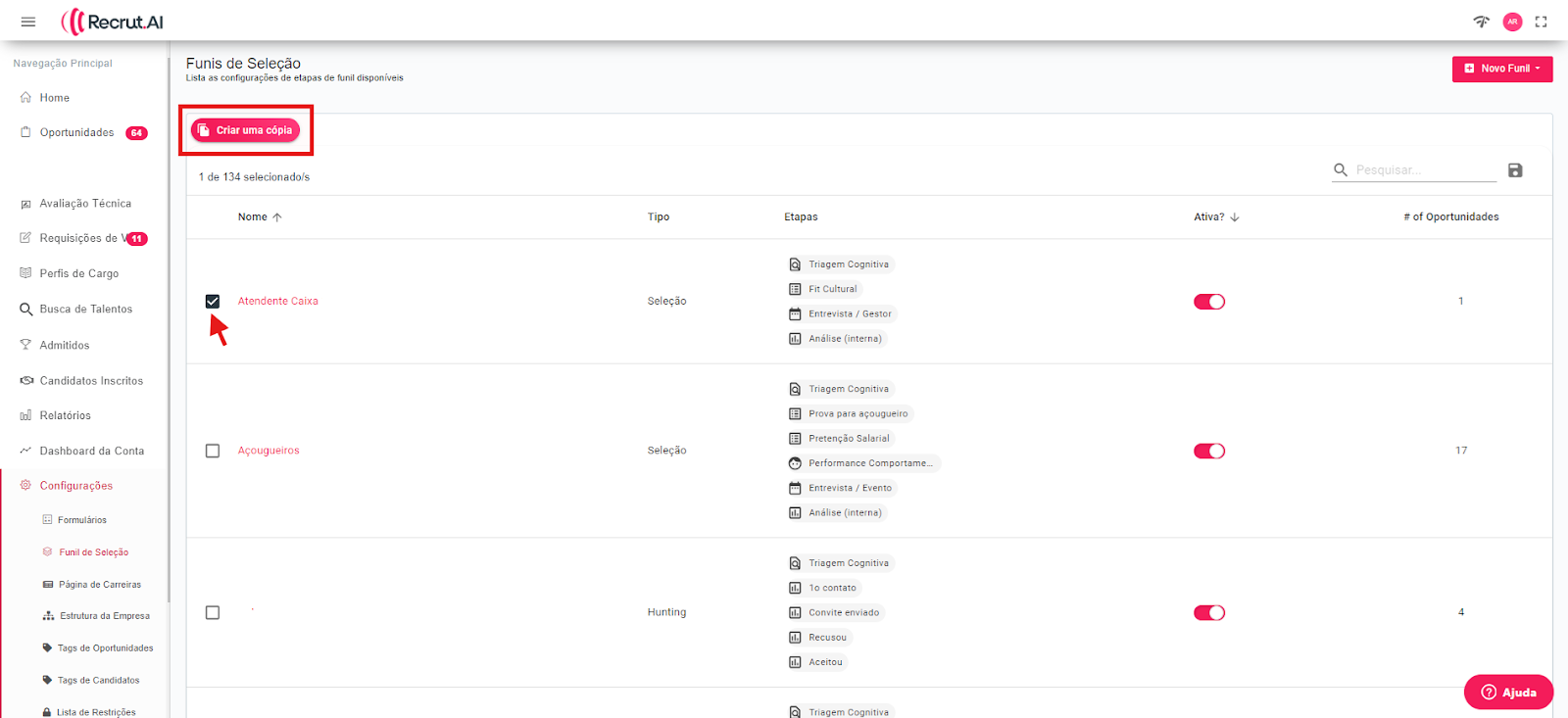This screenshot has height=718, width=1568.
Task: Click the wifi connection status icon
Action: (x=1481, y=22)
